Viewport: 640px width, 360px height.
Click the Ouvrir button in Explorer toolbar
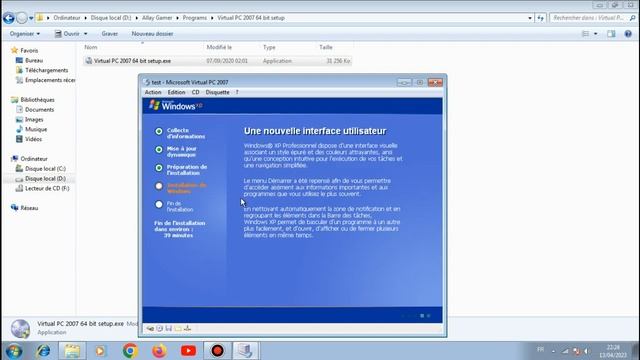pos(68,34)
